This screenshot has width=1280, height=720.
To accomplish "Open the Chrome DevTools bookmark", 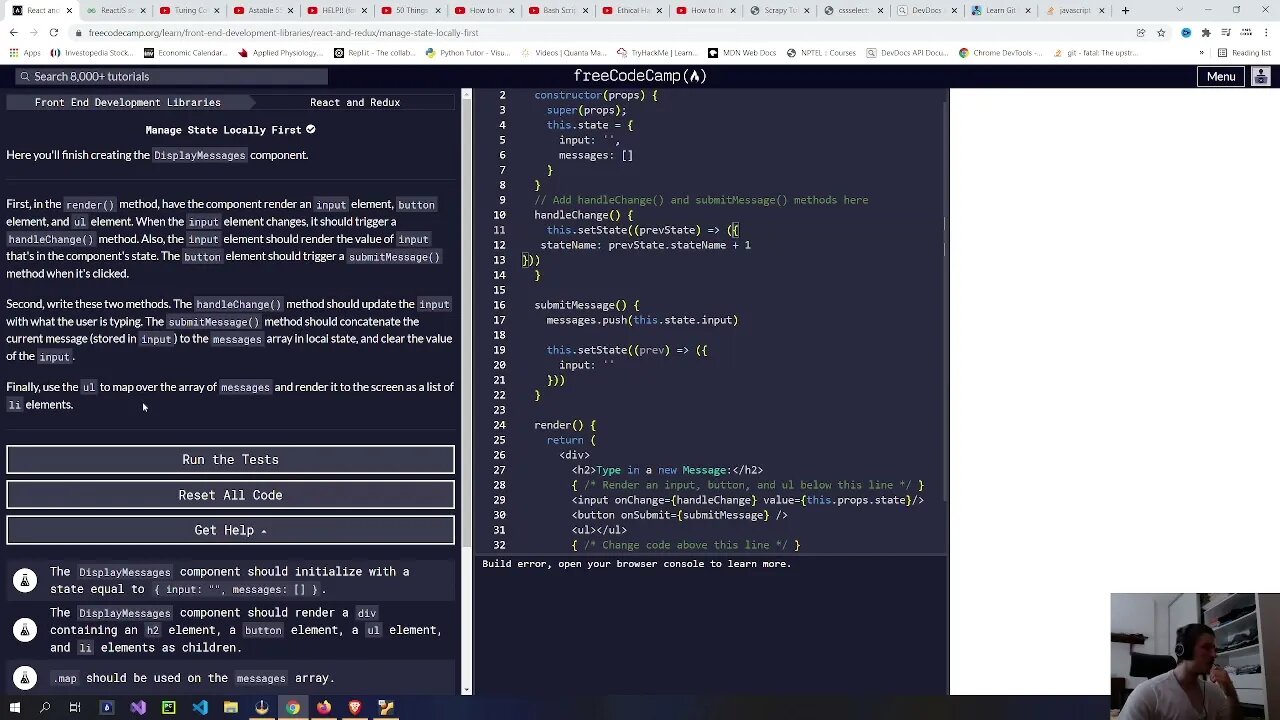I will (1000, 53).
